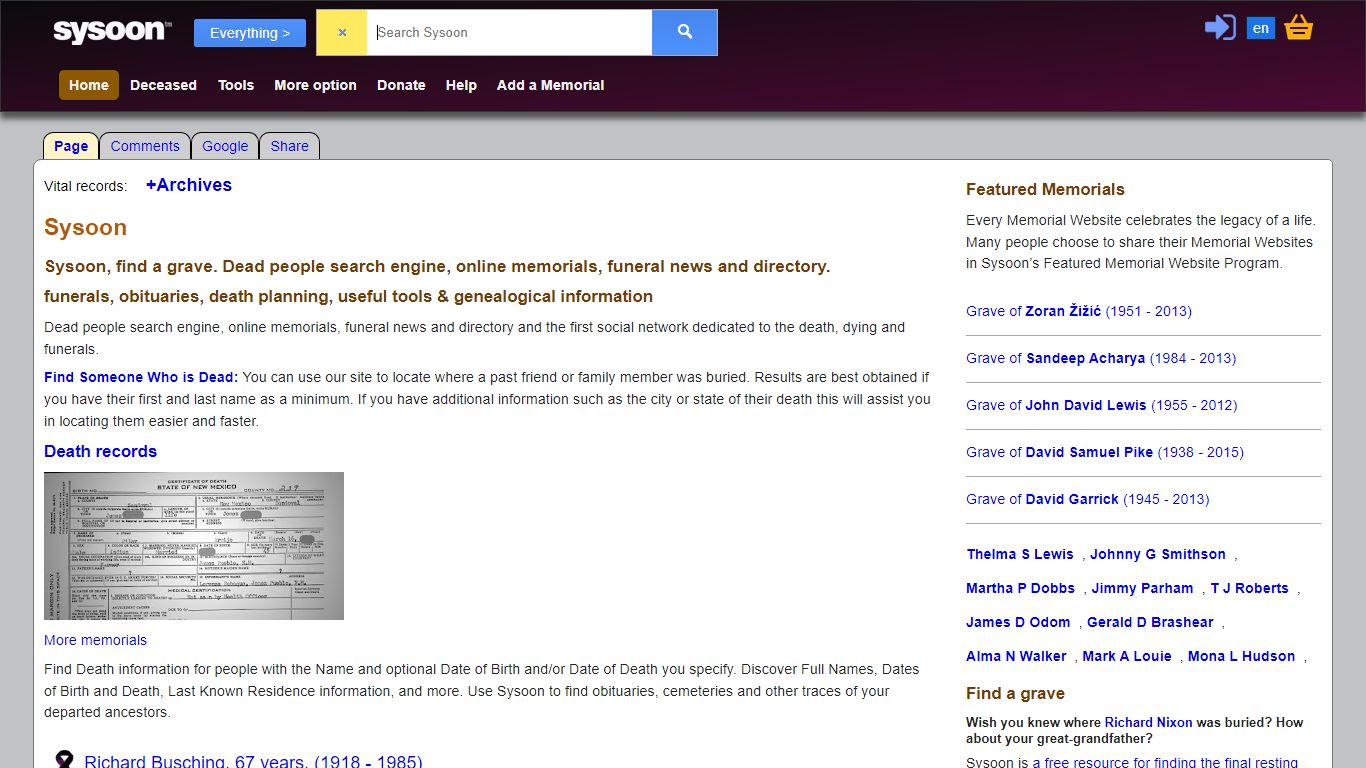Viewport: 1366px width, 768px height.
Task: Open the +Archives link
Action: tap(189, 185)
